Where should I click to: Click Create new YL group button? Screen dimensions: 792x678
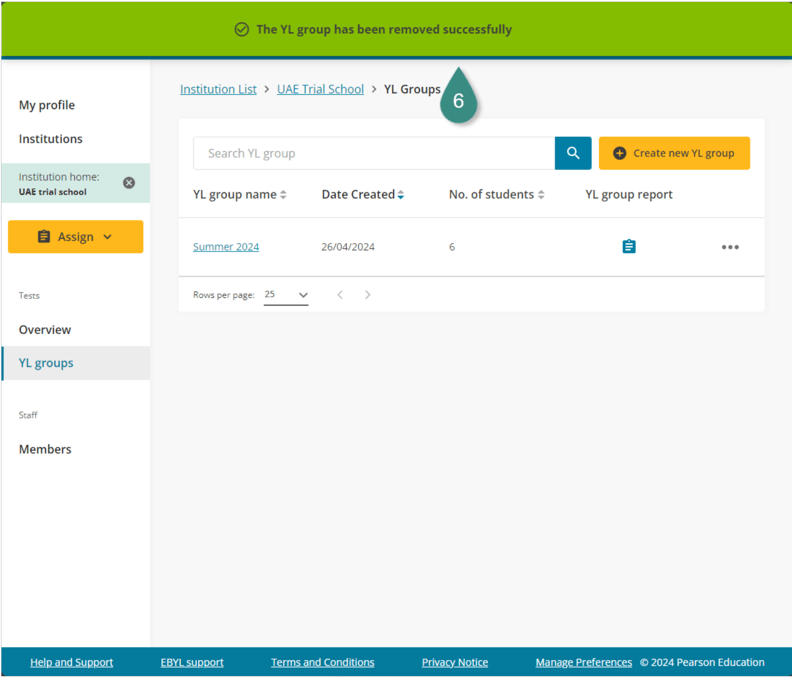(674, 153)
